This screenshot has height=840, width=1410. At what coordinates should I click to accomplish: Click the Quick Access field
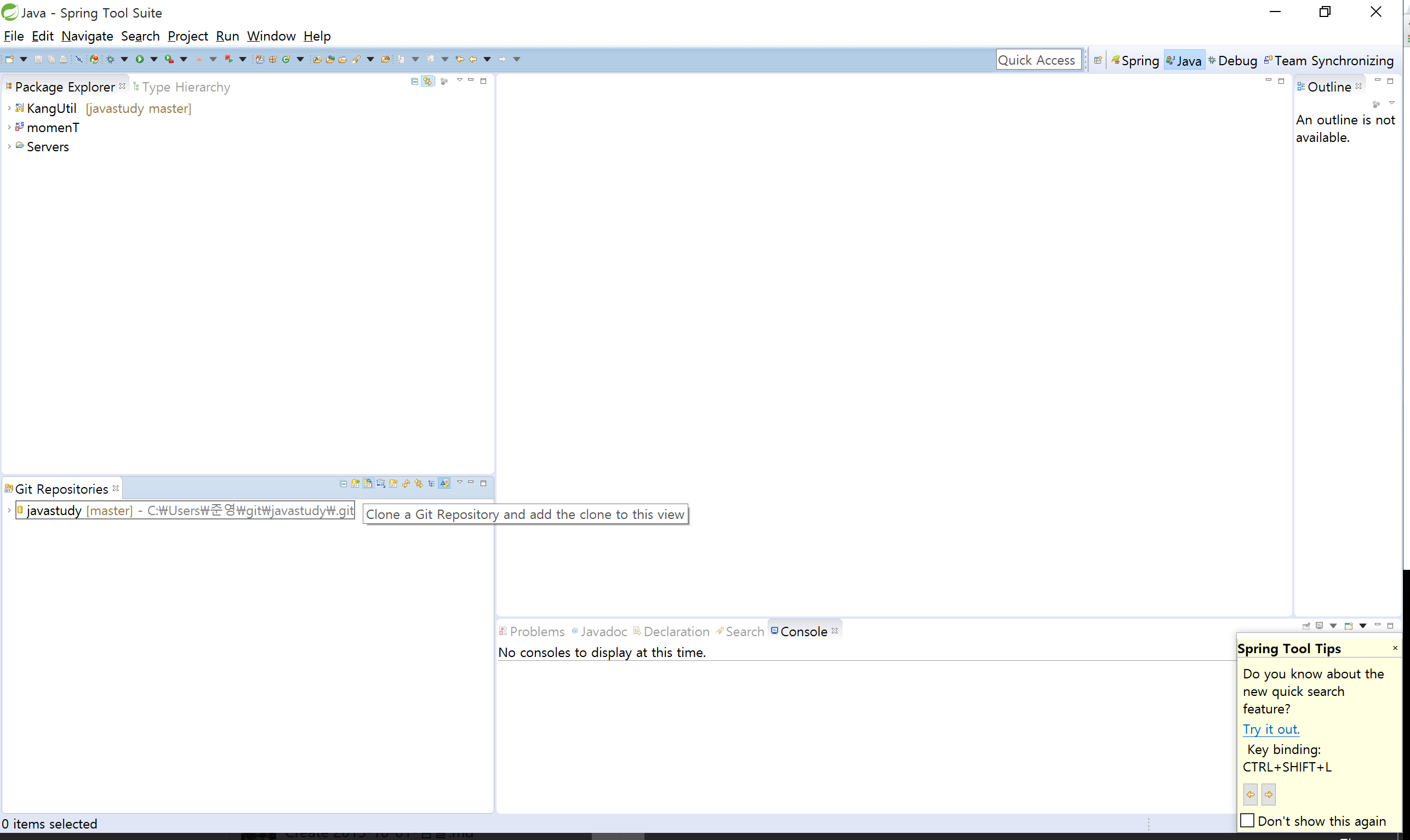1038,60
